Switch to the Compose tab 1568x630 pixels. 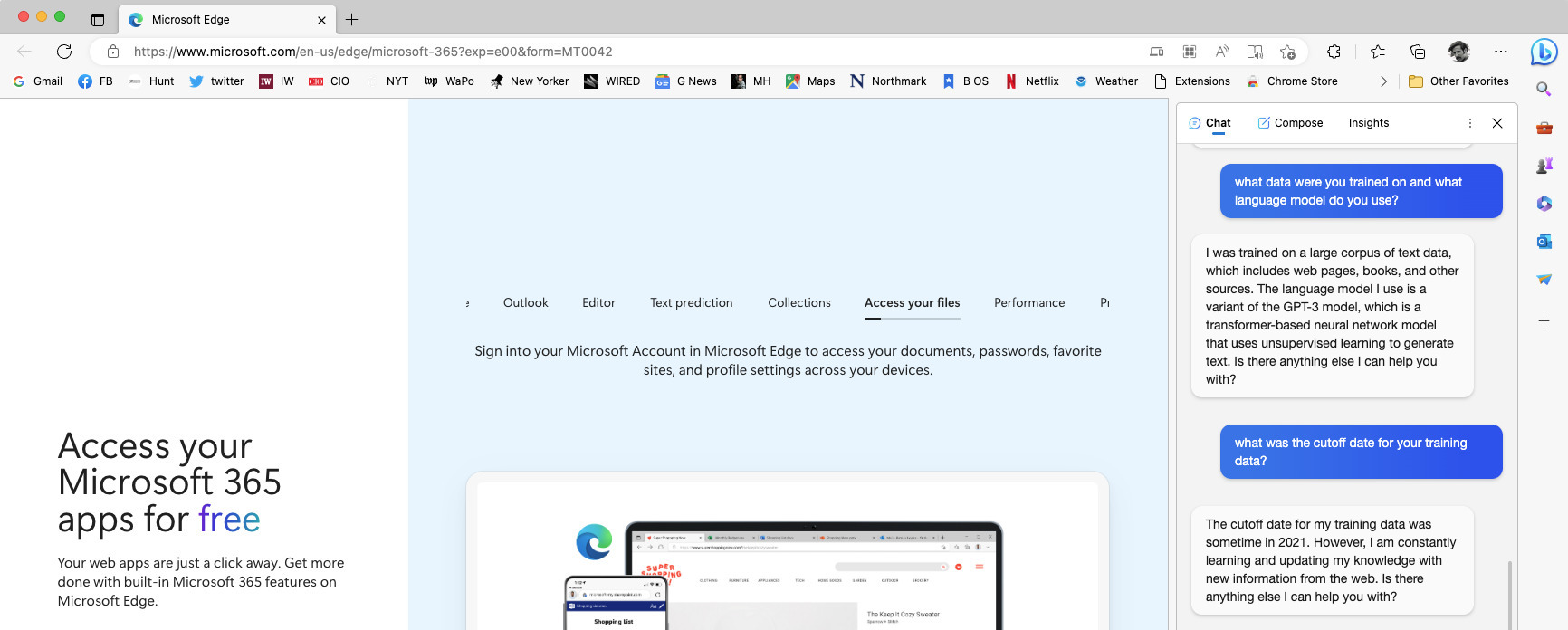pyautogui.click(x=1290, y=123)
